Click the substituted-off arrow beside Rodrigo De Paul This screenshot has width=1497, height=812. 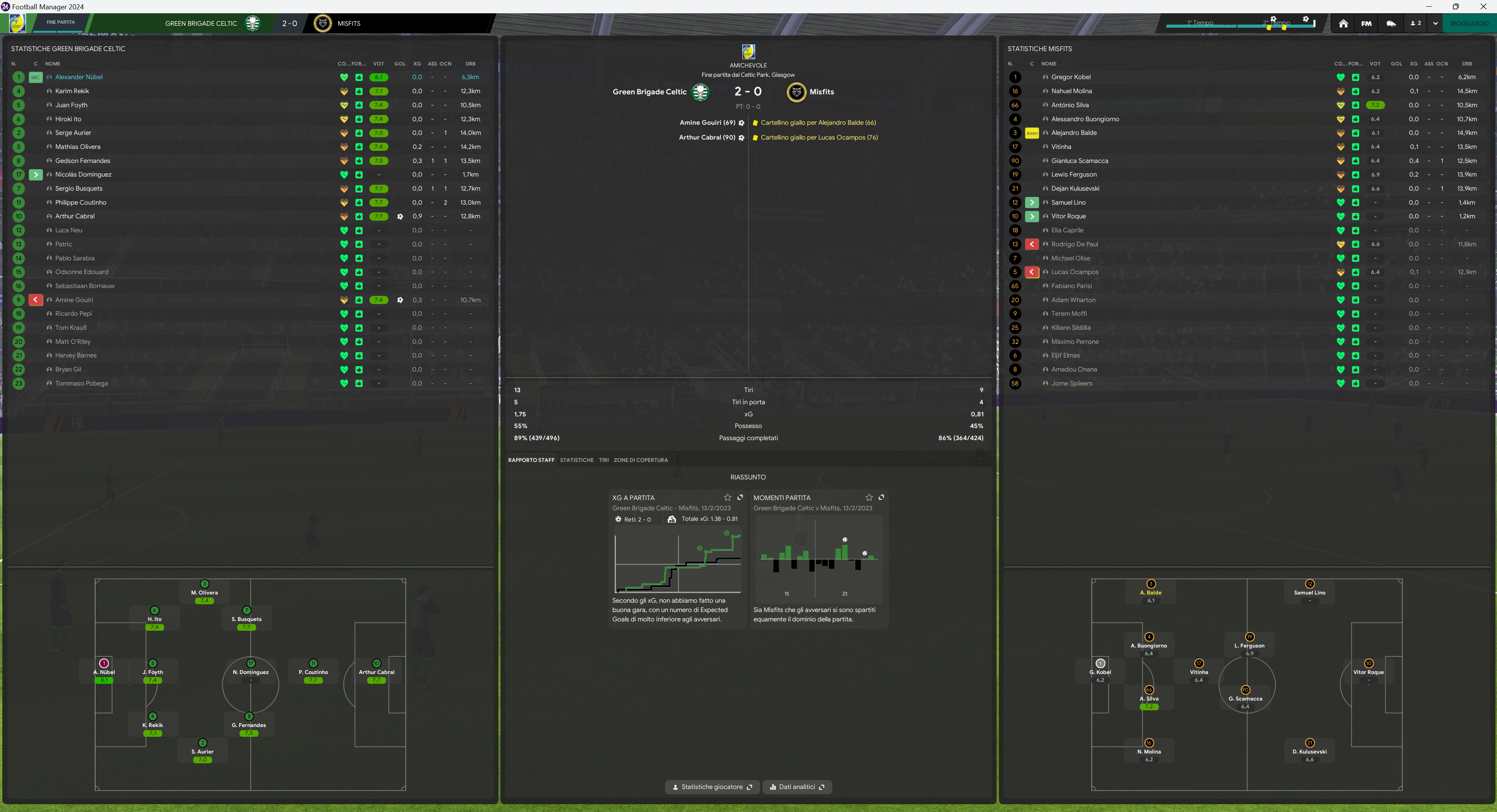pyautogui.click(x=1032, y=244)
